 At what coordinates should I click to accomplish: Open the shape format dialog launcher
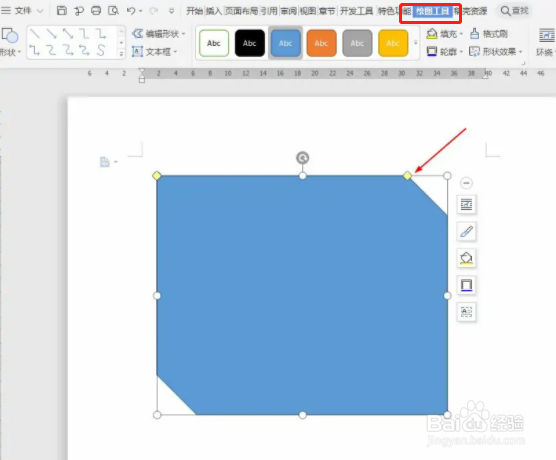523,64
